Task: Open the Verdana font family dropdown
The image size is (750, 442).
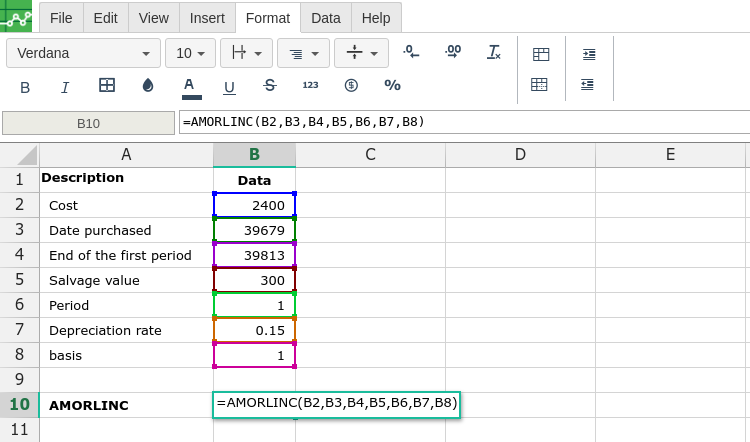Action: coord(83,53)
